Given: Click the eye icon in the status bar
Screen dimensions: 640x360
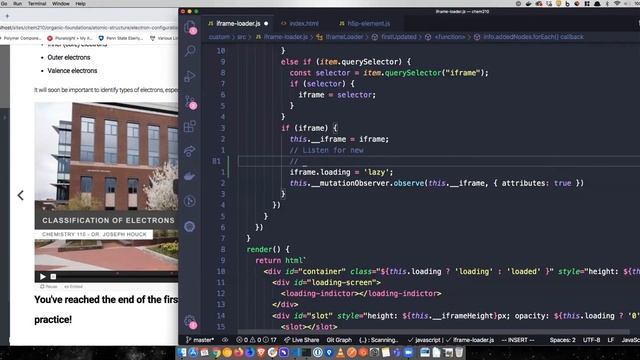Looking at the screenshot, I should [225, 340].
